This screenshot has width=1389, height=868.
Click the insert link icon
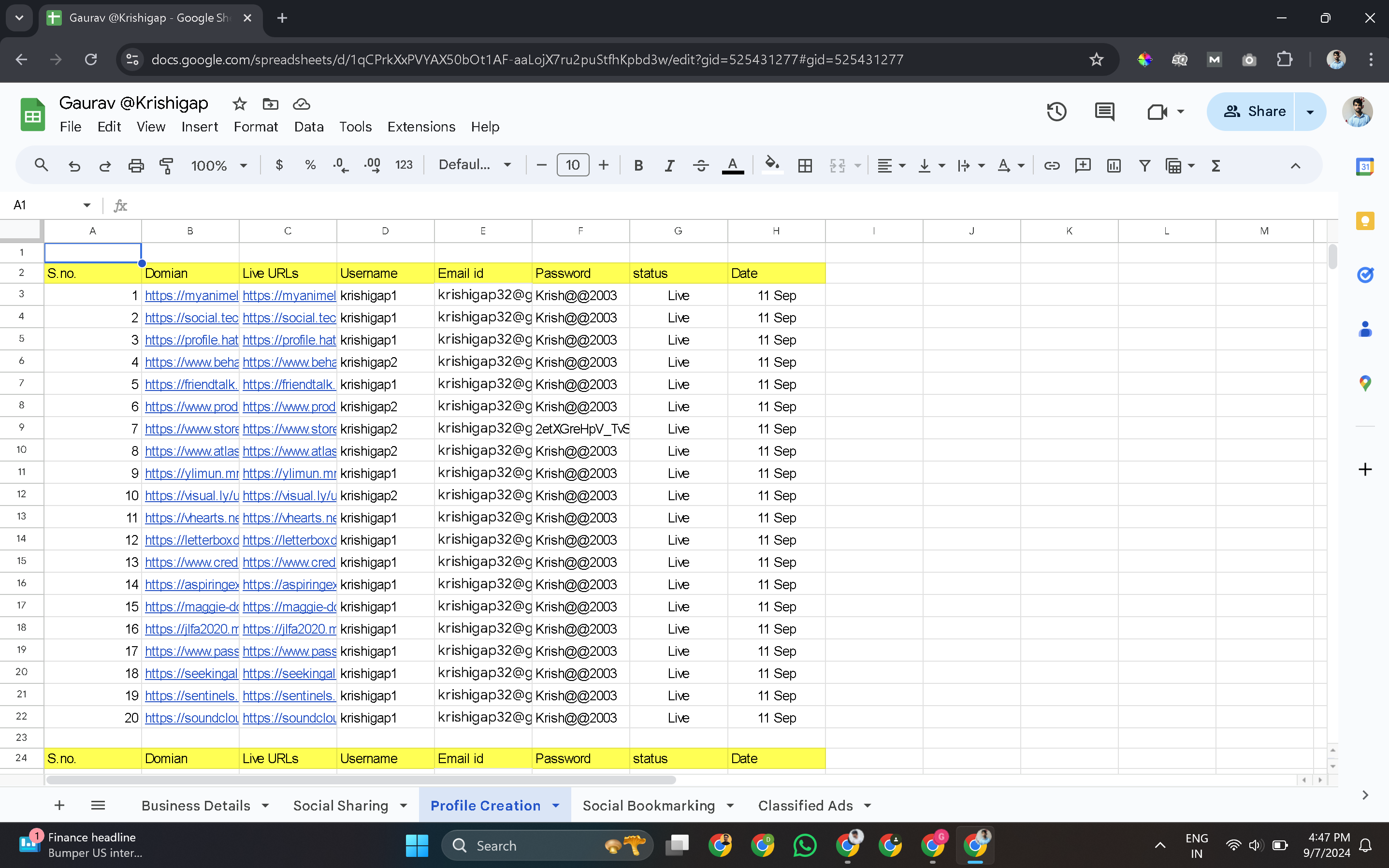[1052, 165]
